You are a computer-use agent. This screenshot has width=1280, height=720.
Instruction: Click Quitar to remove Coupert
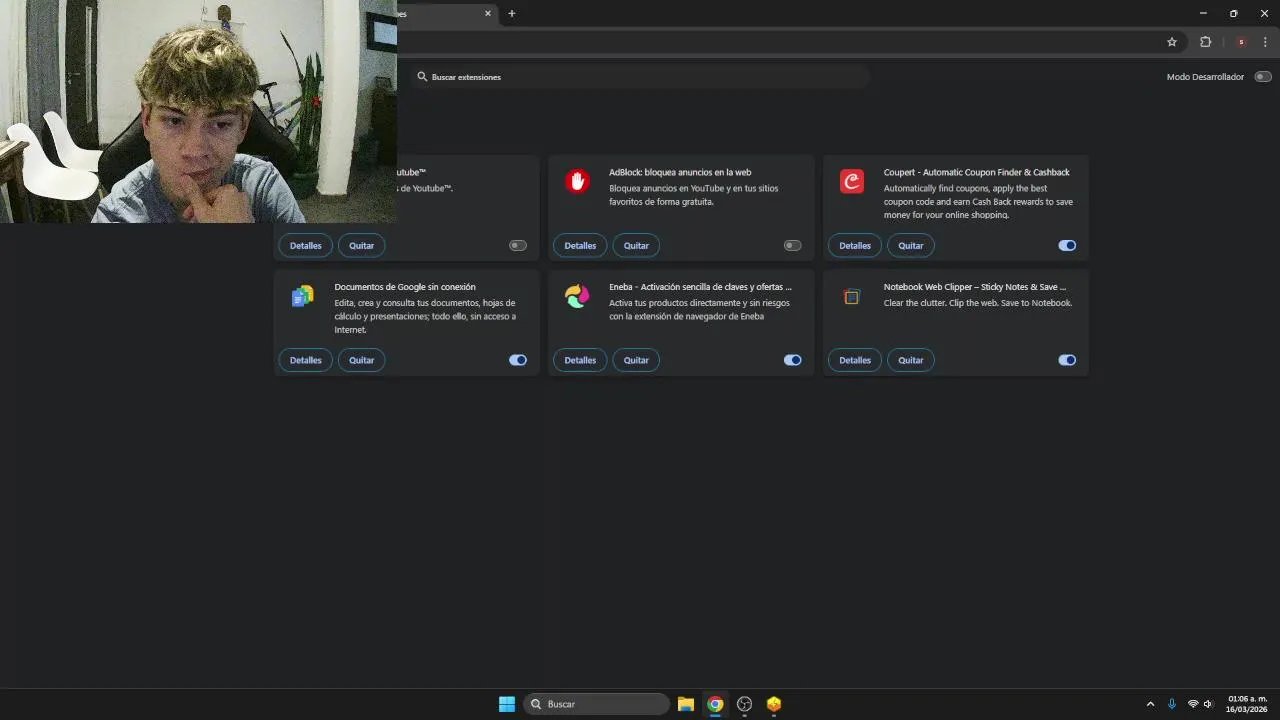[911, 245]
